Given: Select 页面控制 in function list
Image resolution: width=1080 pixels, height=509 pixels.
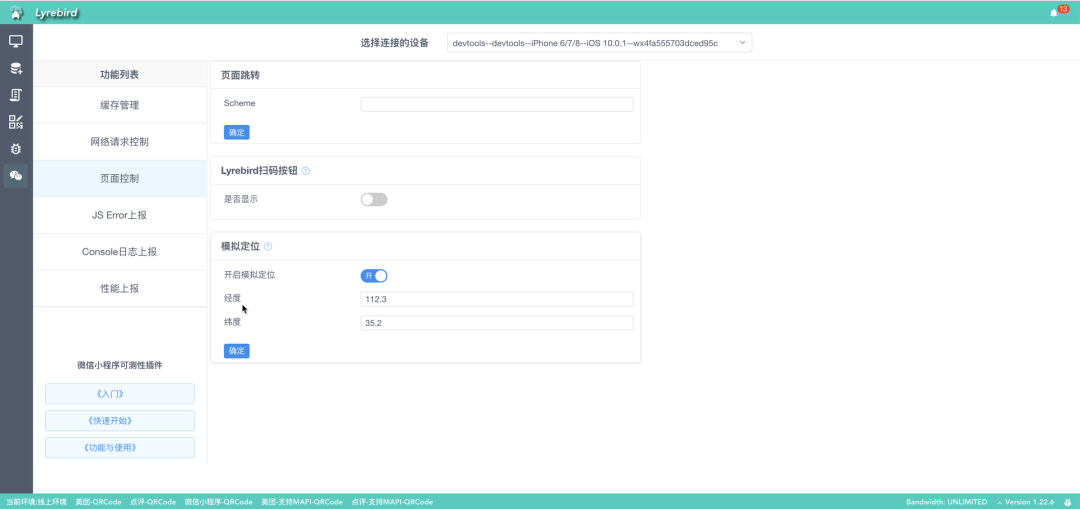Looking at the screenshot, I should (120, 178).
